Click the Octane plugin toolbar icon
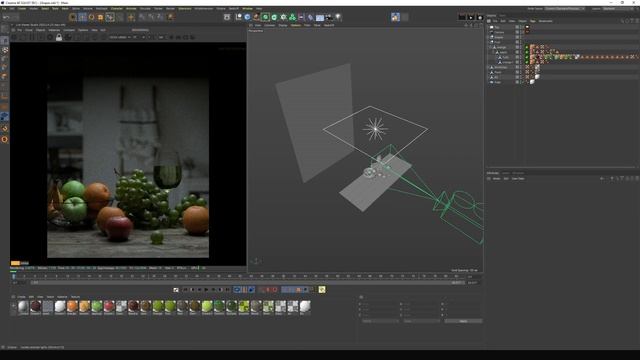This screenshot has width=640, height=360. (395, 17)
